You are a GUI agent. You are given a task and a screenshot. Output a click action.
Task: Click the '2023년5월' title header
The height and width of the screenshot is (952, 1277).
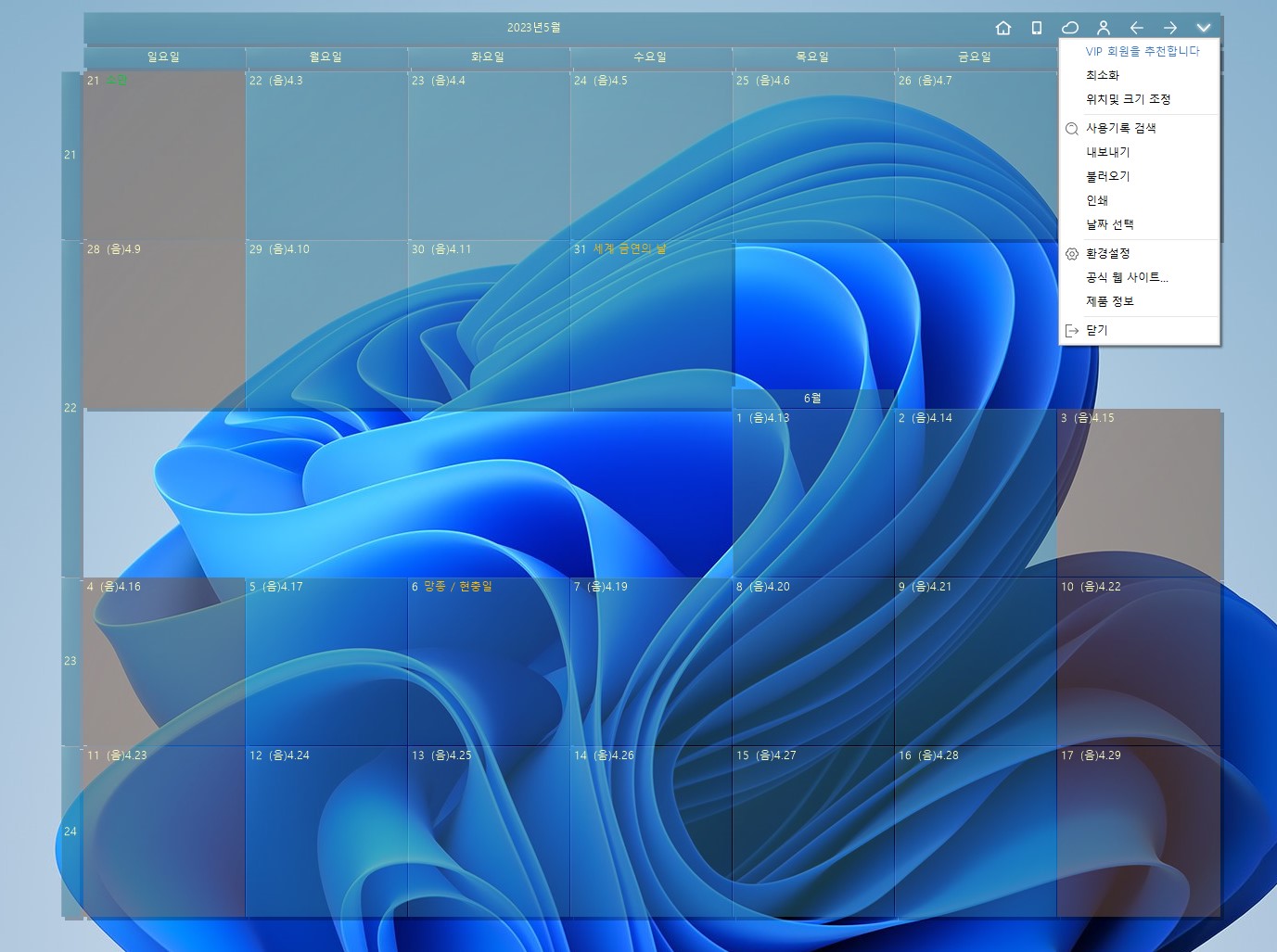[x=533, y=28]
